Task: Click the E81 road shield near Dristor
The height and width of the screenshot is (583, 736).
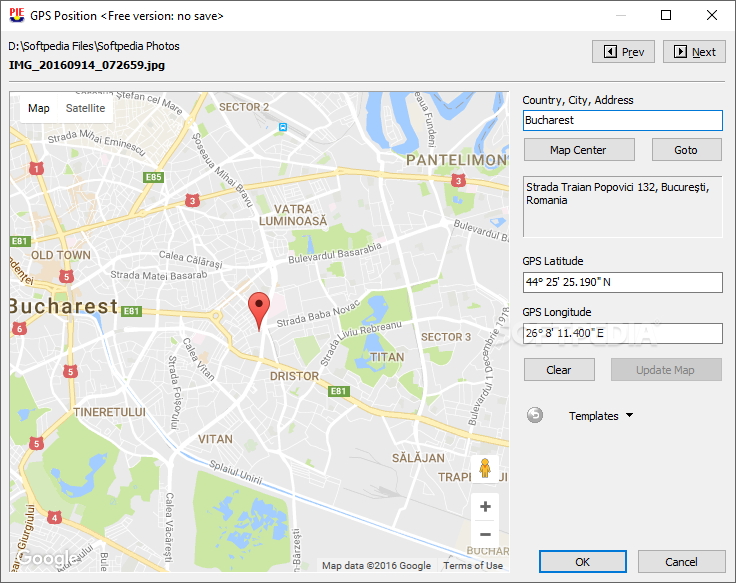Action: [x=338, y=391]
